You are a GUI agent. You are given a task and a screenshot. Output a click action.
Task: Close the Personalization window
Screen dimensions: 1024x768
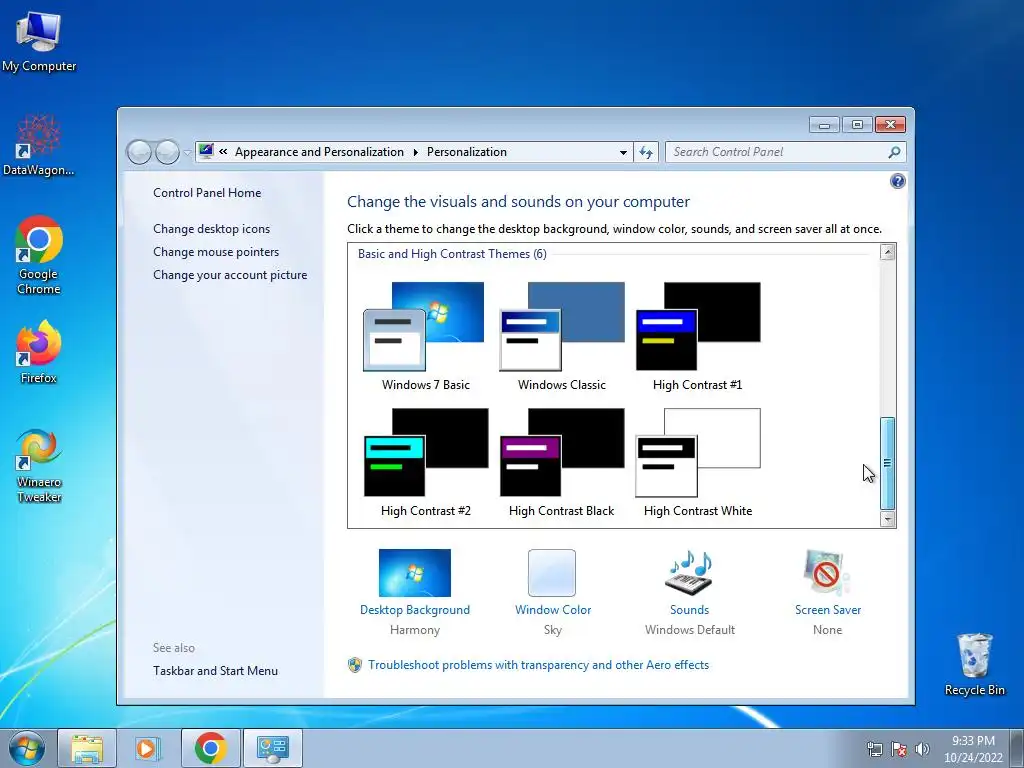890,125
